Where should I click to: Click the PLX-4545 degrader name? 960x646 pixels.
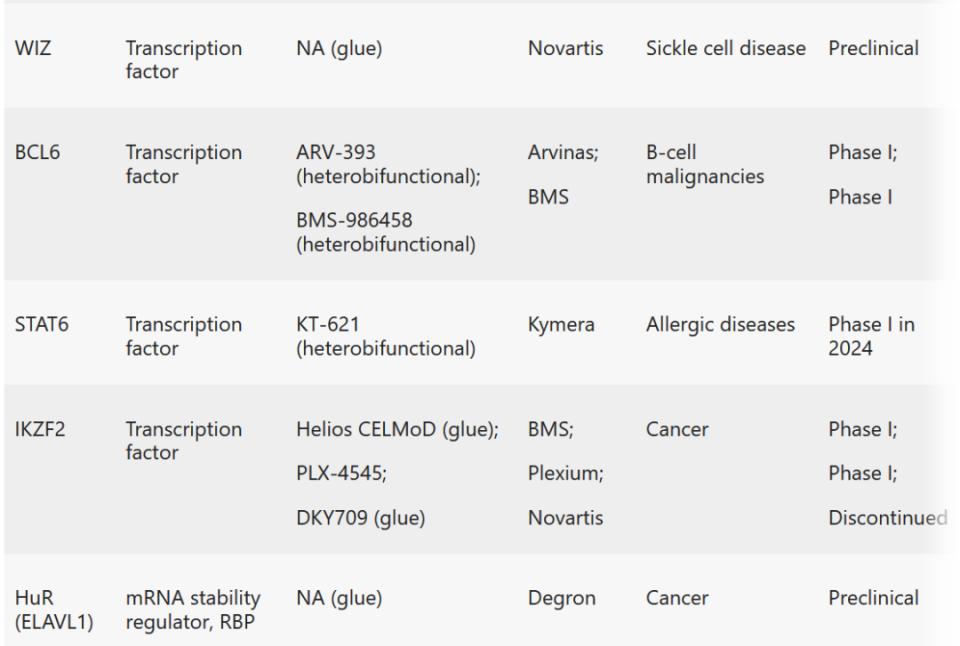341,473
